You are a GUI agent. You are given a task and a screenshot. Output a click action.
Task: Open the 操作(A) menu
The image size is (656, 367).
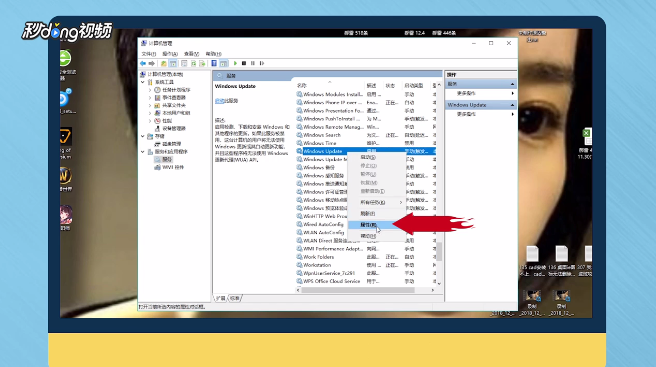point(170,54)
